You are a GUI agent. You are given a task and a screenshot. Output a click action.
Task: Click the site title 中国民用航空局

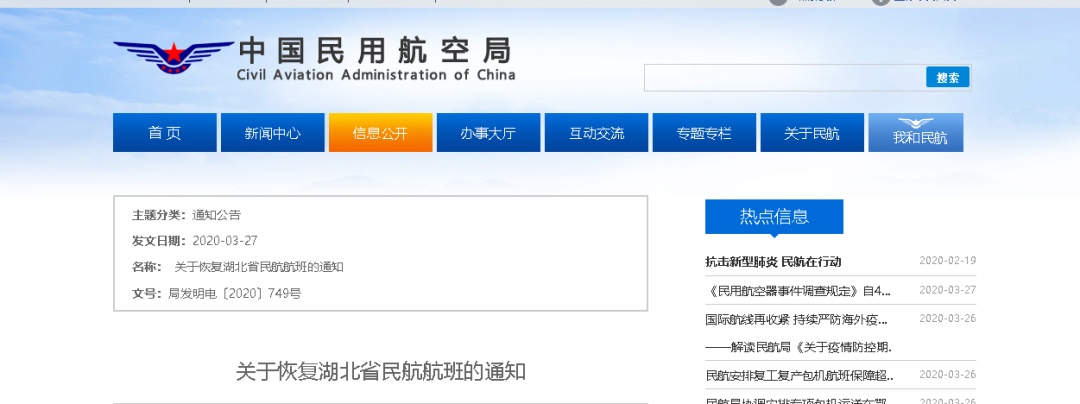(376, 50)
